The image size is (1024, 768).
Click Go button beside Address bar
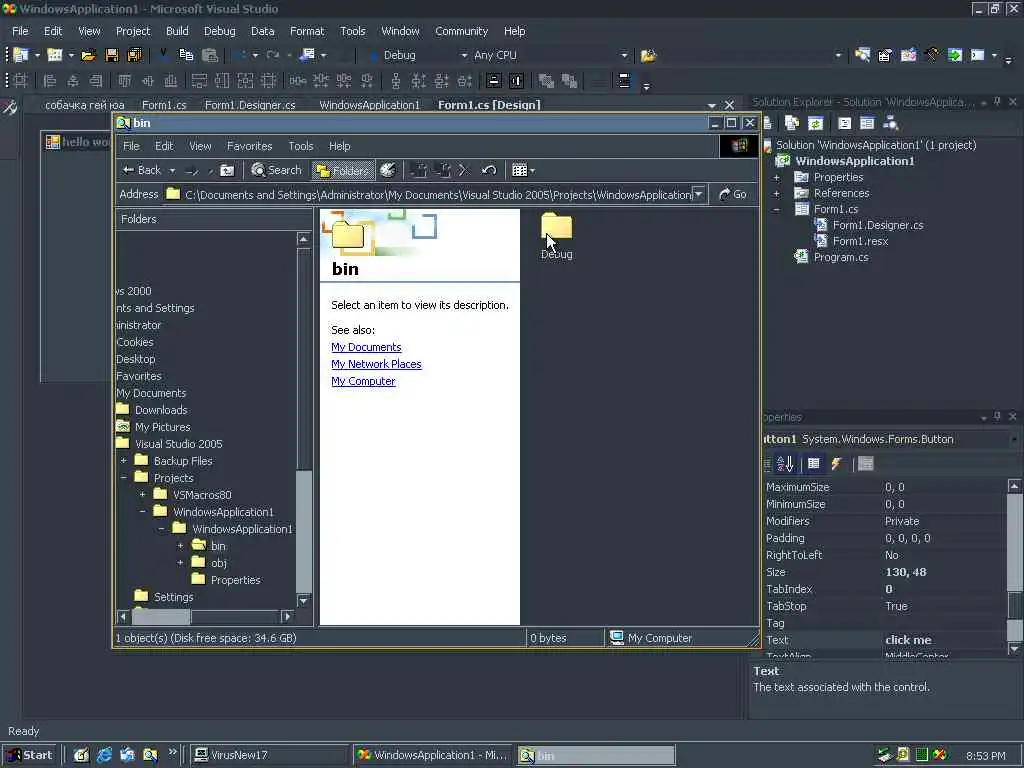[733, 195]
